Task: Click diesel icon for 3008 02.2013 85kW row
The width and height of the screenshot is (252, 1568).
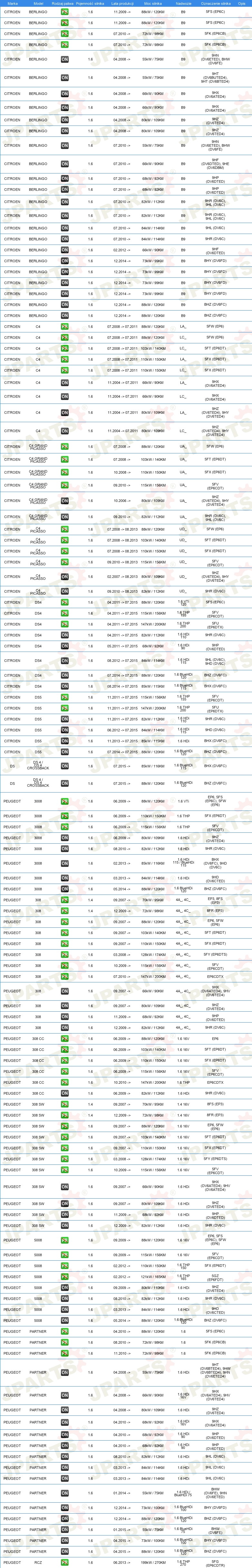Action: (65, 863)
